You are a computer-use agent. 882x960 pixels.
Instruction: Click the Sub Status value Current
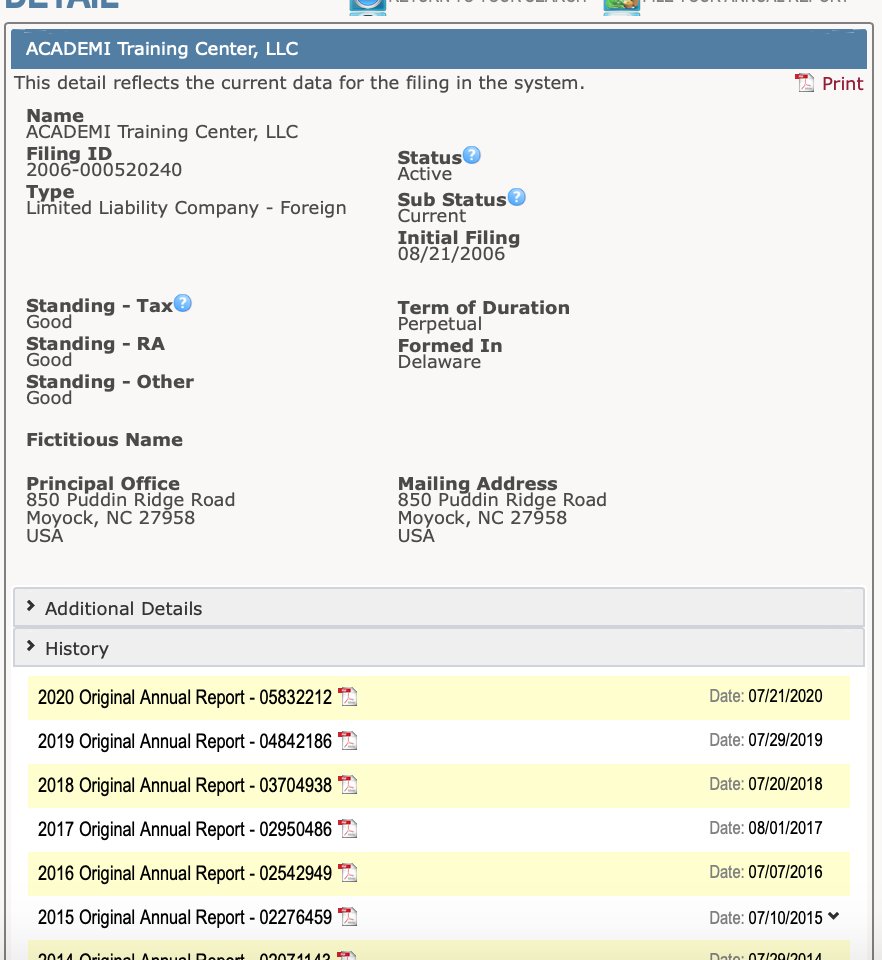point(432,216)
